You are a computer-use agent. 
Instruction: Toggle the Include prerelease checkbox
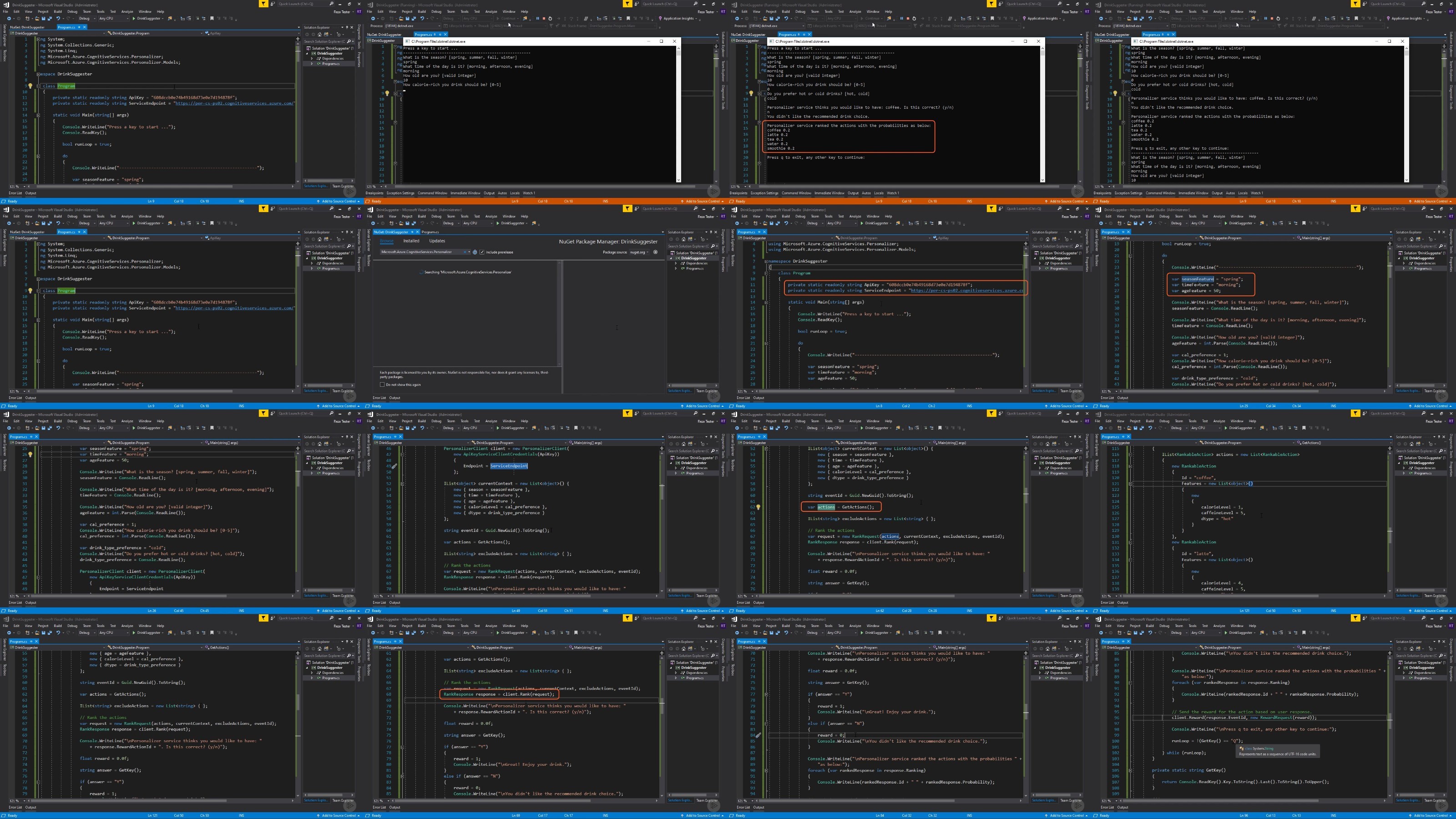pyautogui.click(x=482, y=252)
